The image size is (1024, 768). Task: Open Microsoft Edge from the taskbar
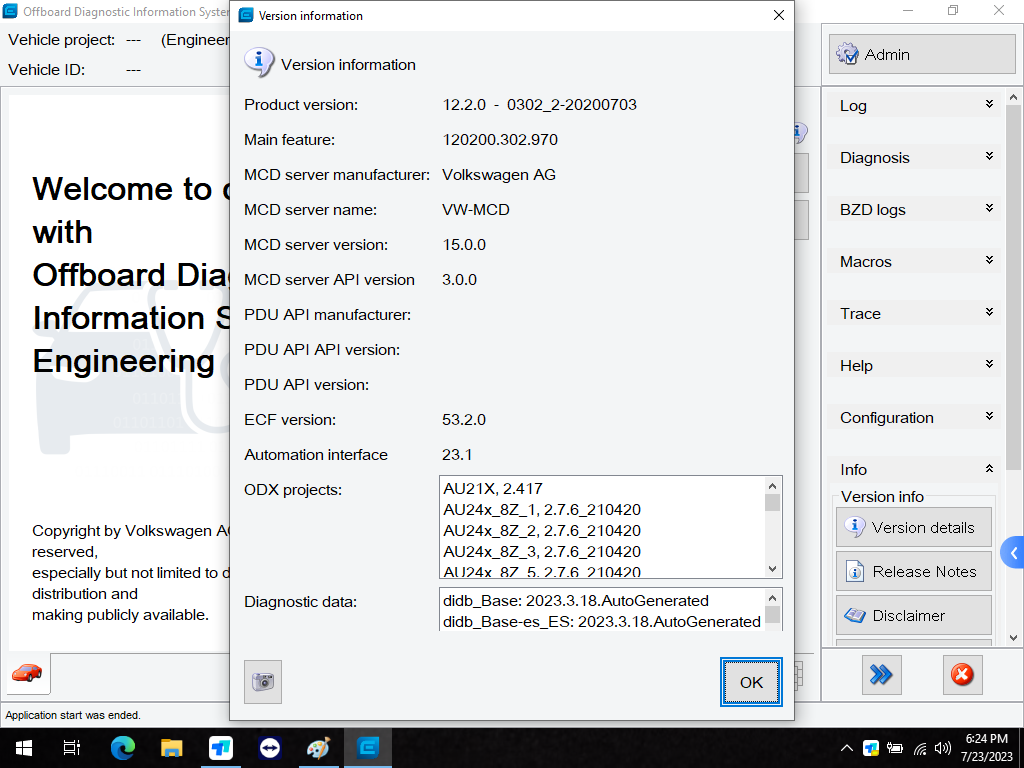point(123,748)
